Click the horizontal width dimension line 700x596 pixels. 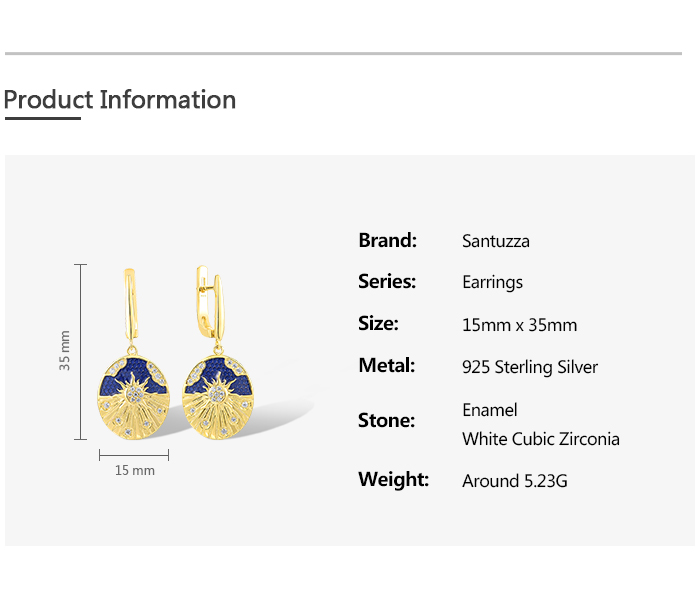[x=134, y=455]
